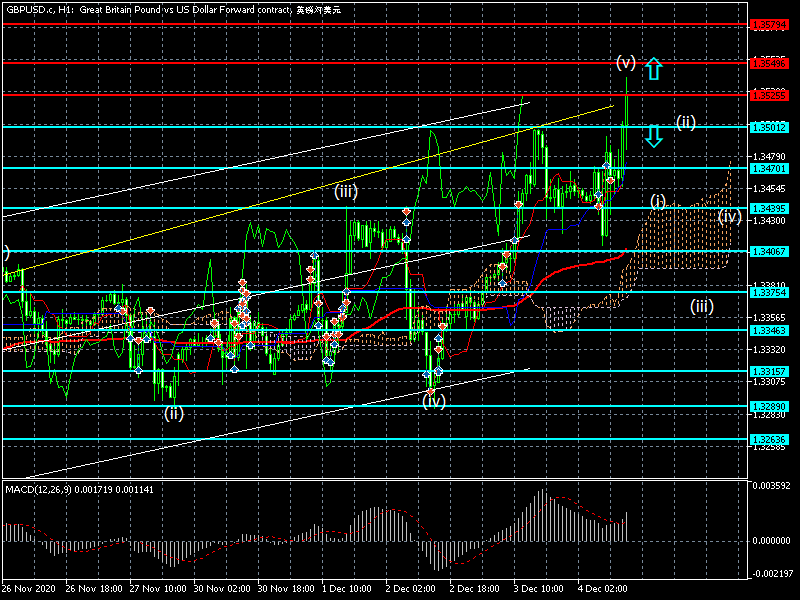Select the red 1.35255 price label
The image size is (800, 600).
769,95
